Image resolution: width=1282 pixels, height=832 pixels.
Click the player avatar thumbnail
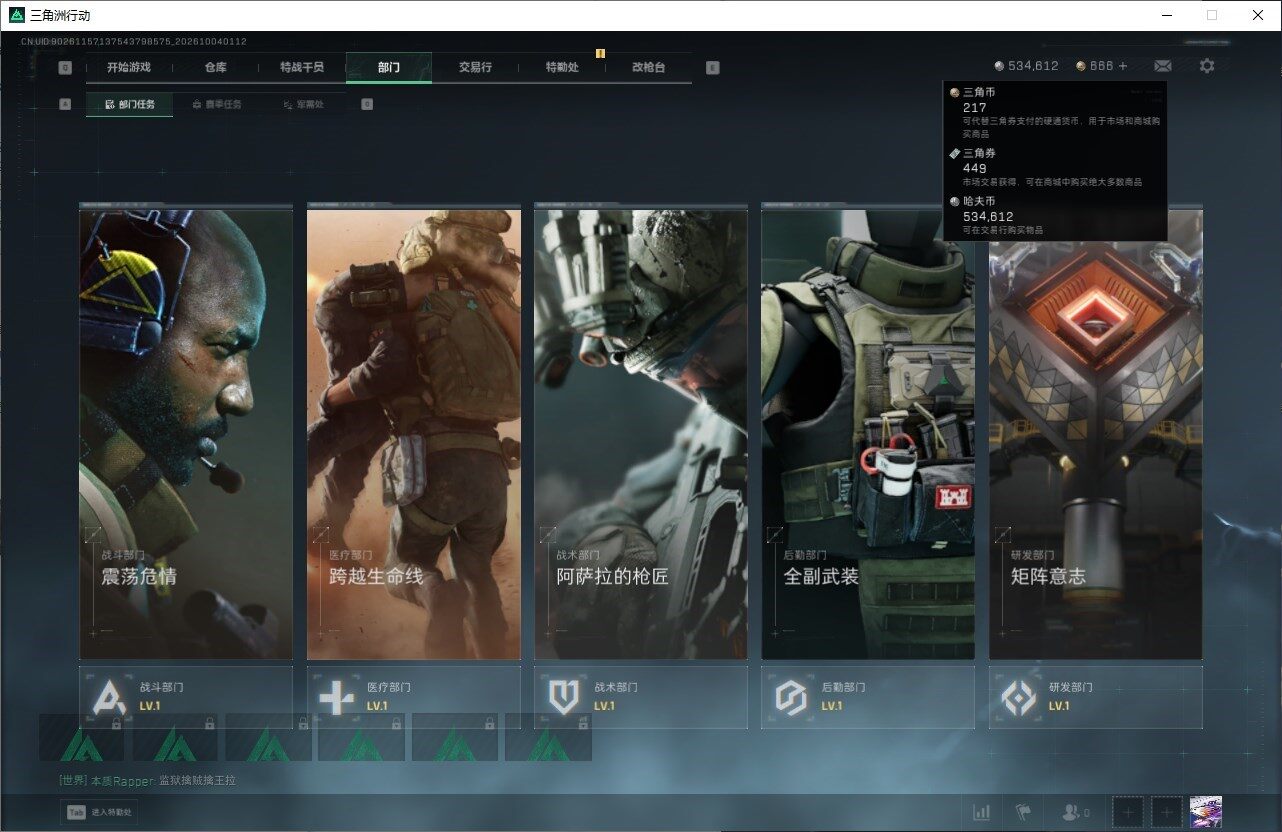click(1206, 812)
